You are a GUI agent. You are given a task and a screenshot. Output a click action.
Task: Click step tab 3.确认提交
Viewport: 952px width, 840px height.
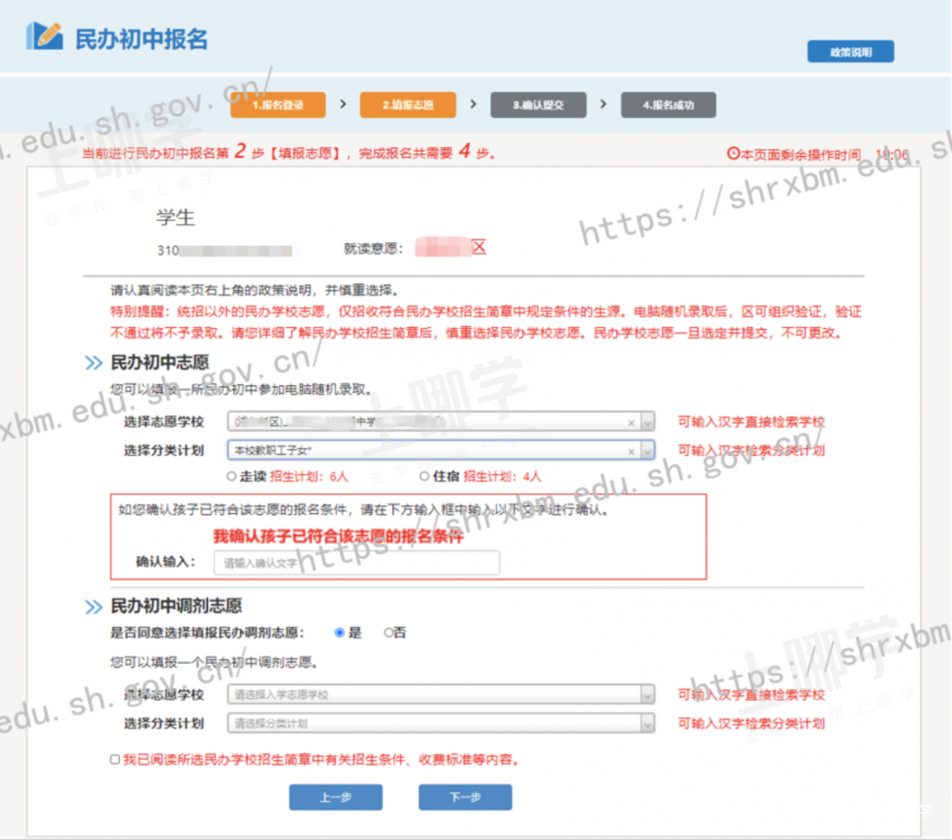click(x=538, y=104)
